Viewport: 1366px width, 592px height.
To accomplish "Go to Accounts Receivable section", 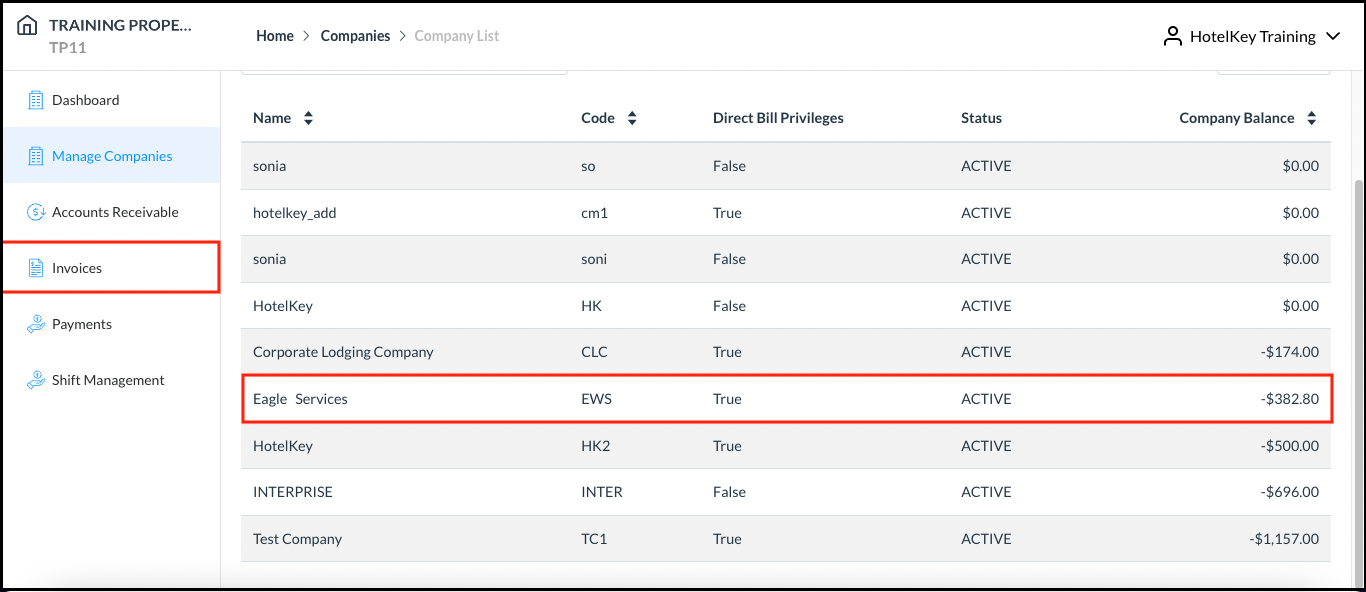I will (x=115, y=212).
